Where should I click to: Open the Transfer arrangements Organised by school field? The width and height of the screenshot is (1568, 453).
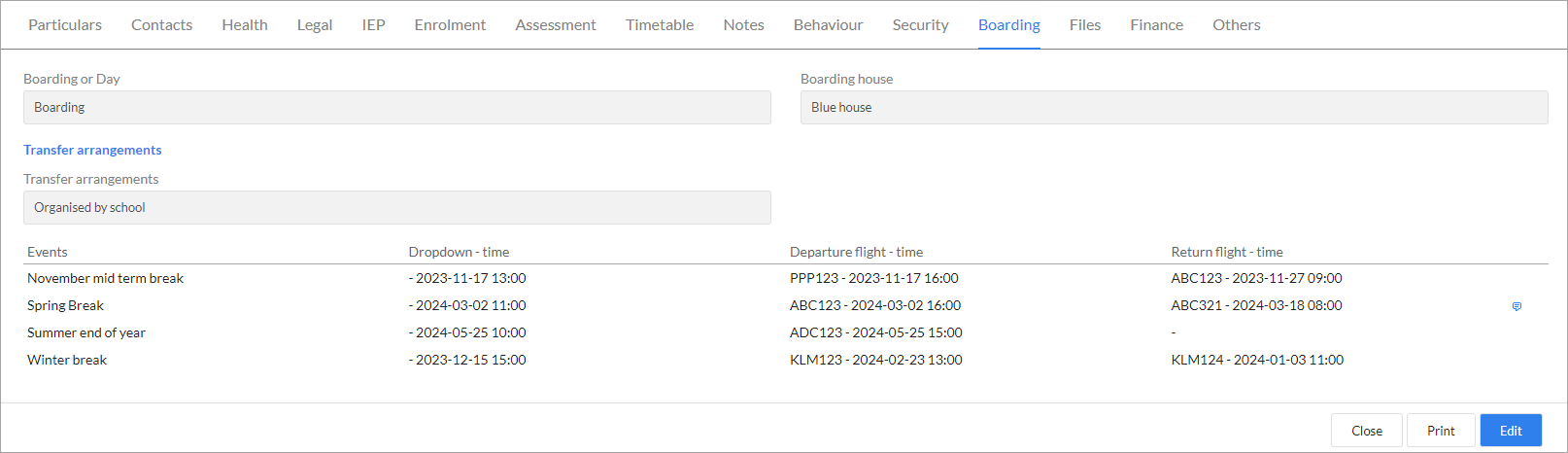[397, 208]
